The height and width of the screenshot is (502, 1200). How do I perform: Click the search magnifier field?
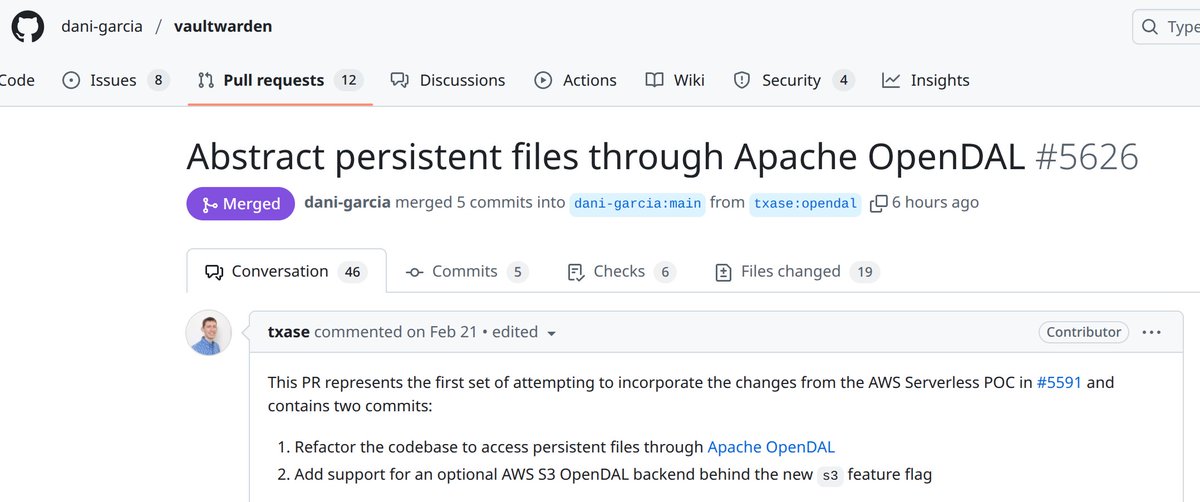click(1166, 27)
